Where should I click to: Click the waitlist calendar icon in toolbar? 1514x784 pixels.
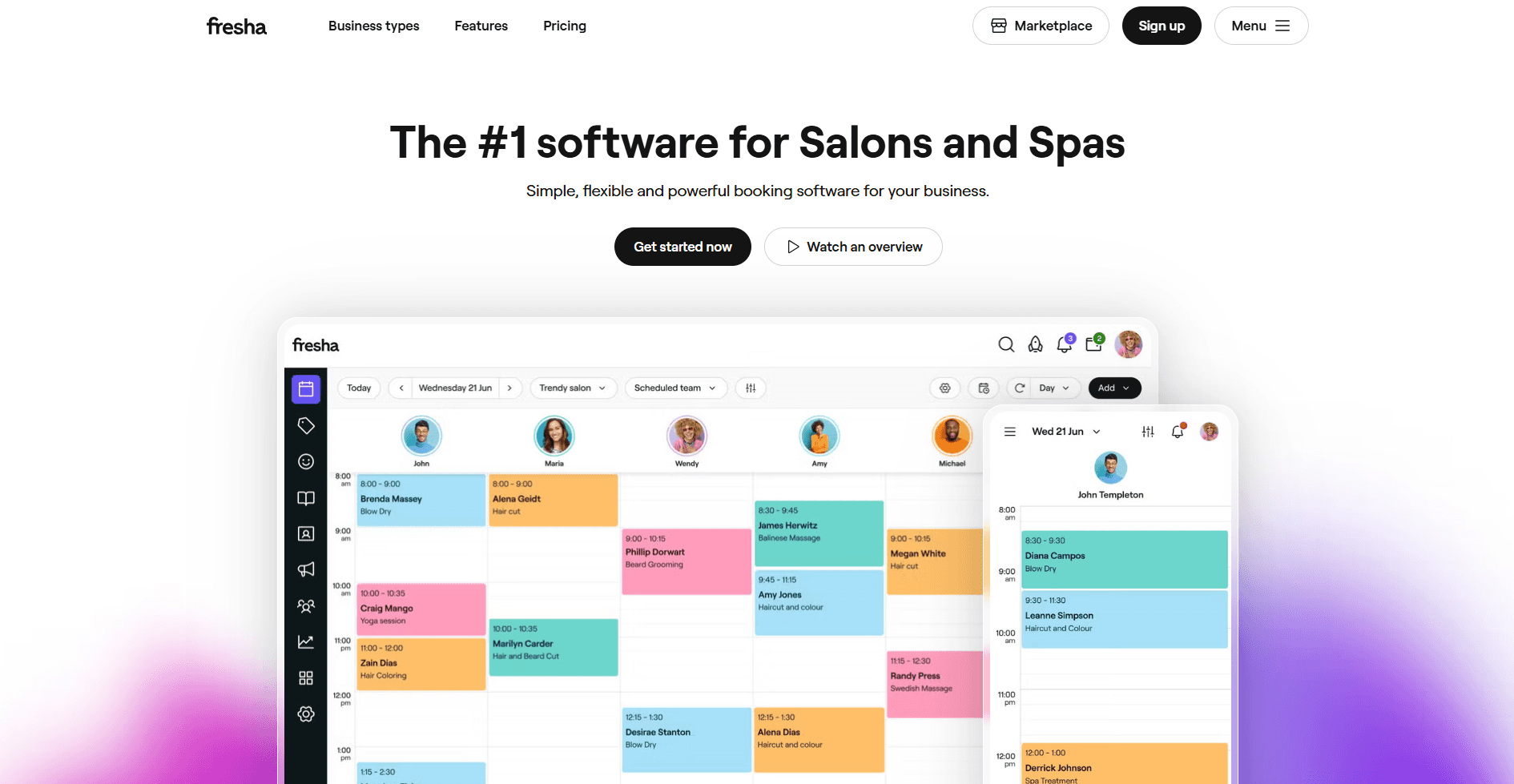tap(984, 388)
